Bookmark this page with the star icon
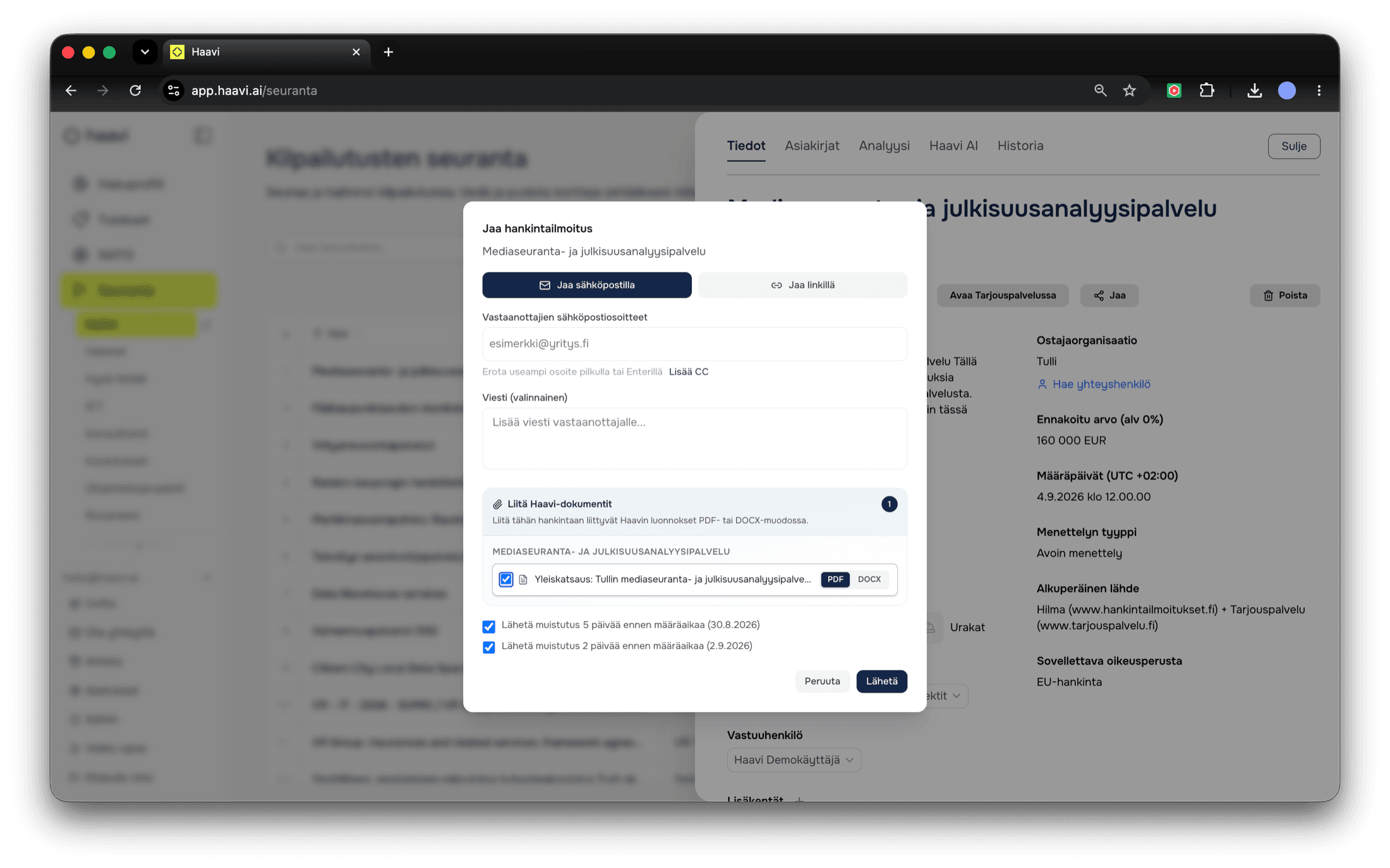The height and width of the screenshot is (868, 1390). tap(1129, 90)
